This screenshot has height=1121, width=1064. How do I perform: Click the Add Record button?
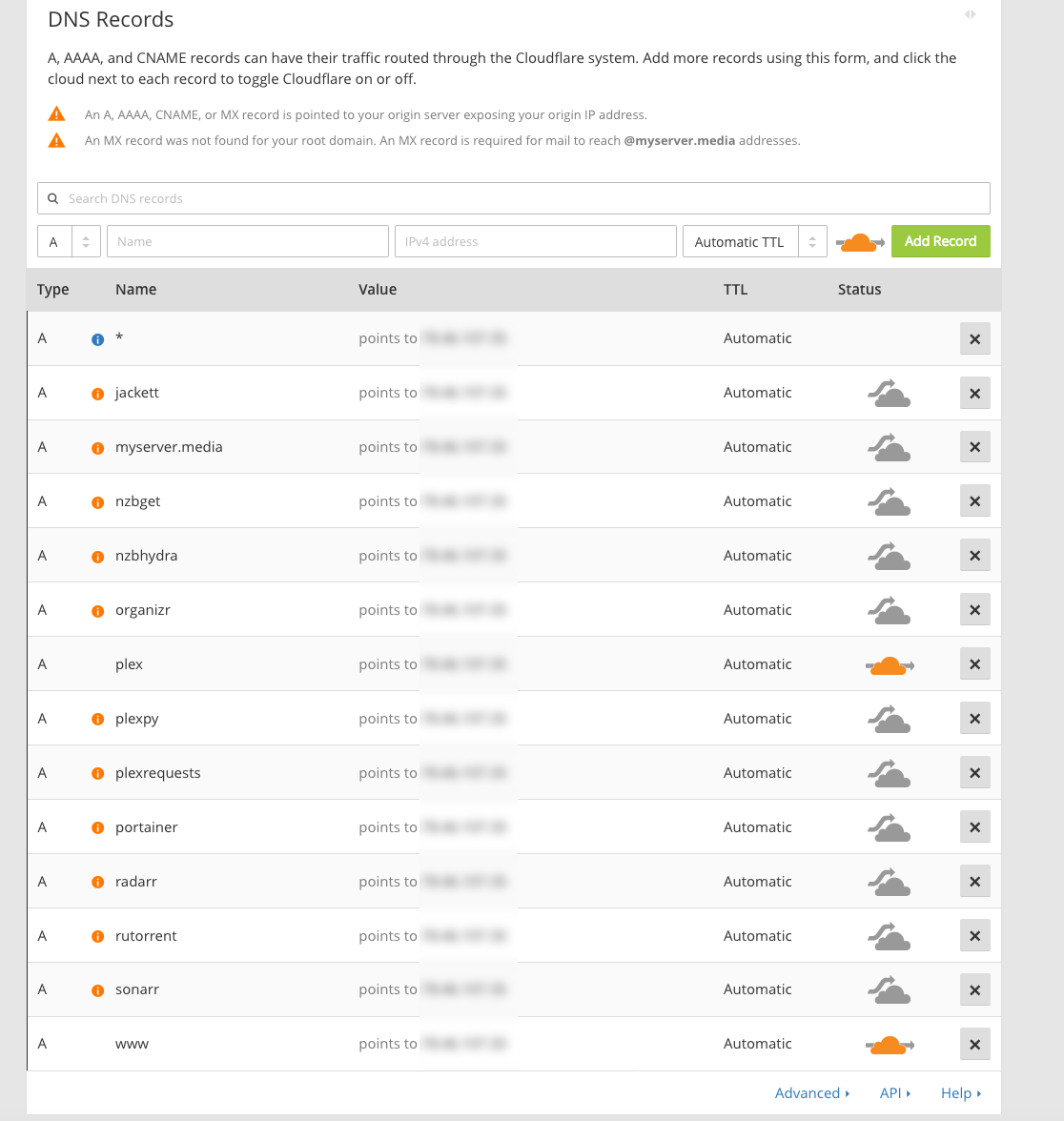(x=940, y=242)
